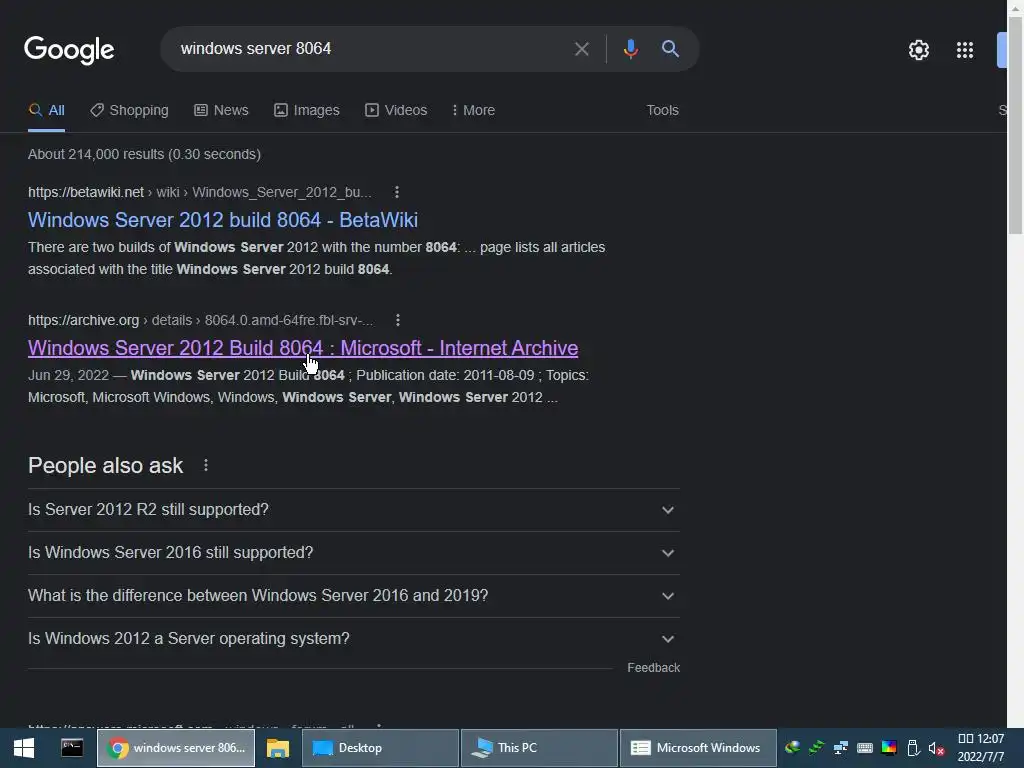Open the File Explorer taskbar icon
The image size is (1024, 768).
click(x=278, y=748)
